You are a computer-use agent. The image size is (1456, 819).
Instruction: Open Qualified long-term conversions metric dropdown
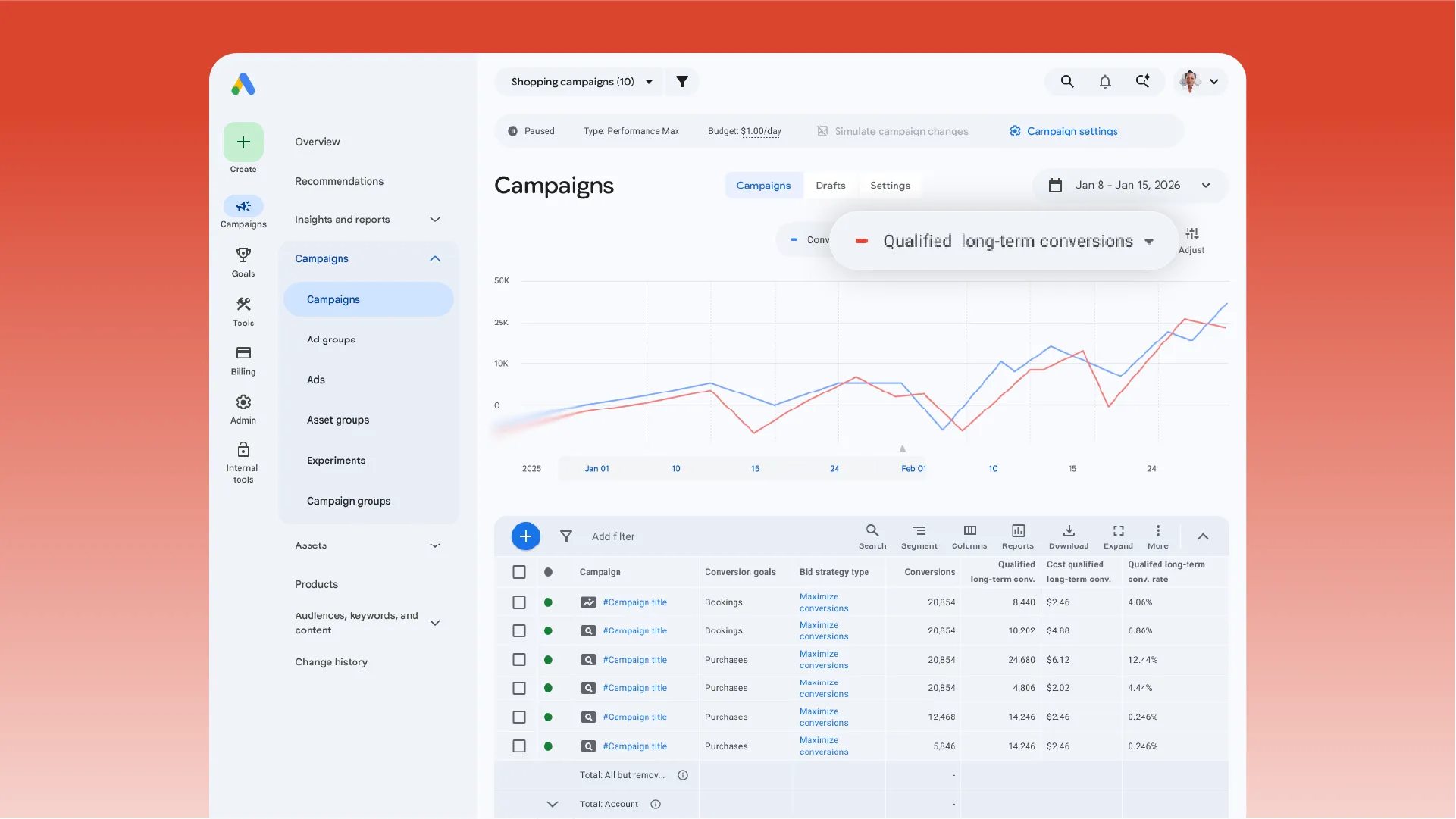coord(1004,241)
